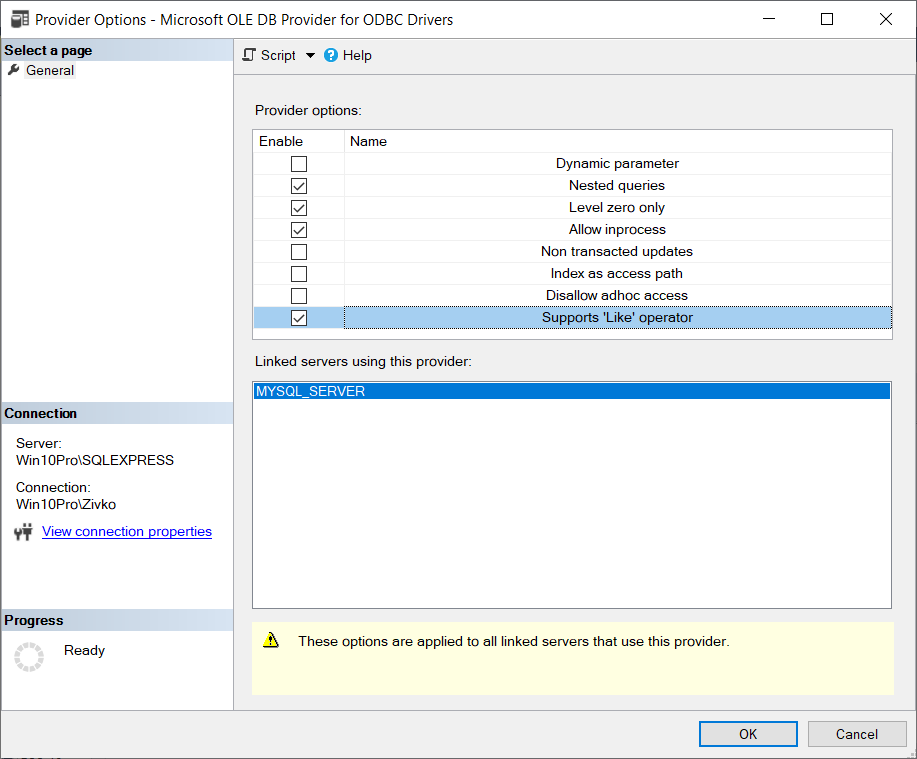Select MYSQL_SERVER in linked servers list

click(572, 391)
